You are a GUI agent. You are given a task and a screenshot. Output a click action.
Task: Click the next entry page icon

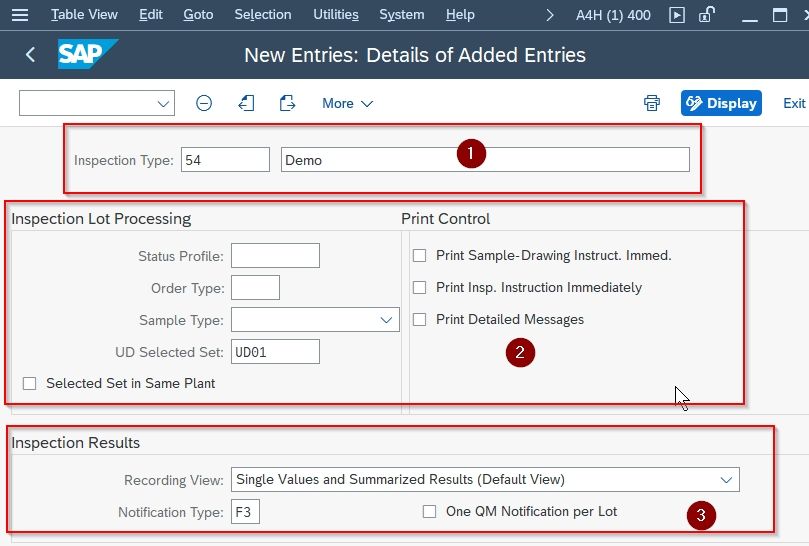tap(287, 103)
